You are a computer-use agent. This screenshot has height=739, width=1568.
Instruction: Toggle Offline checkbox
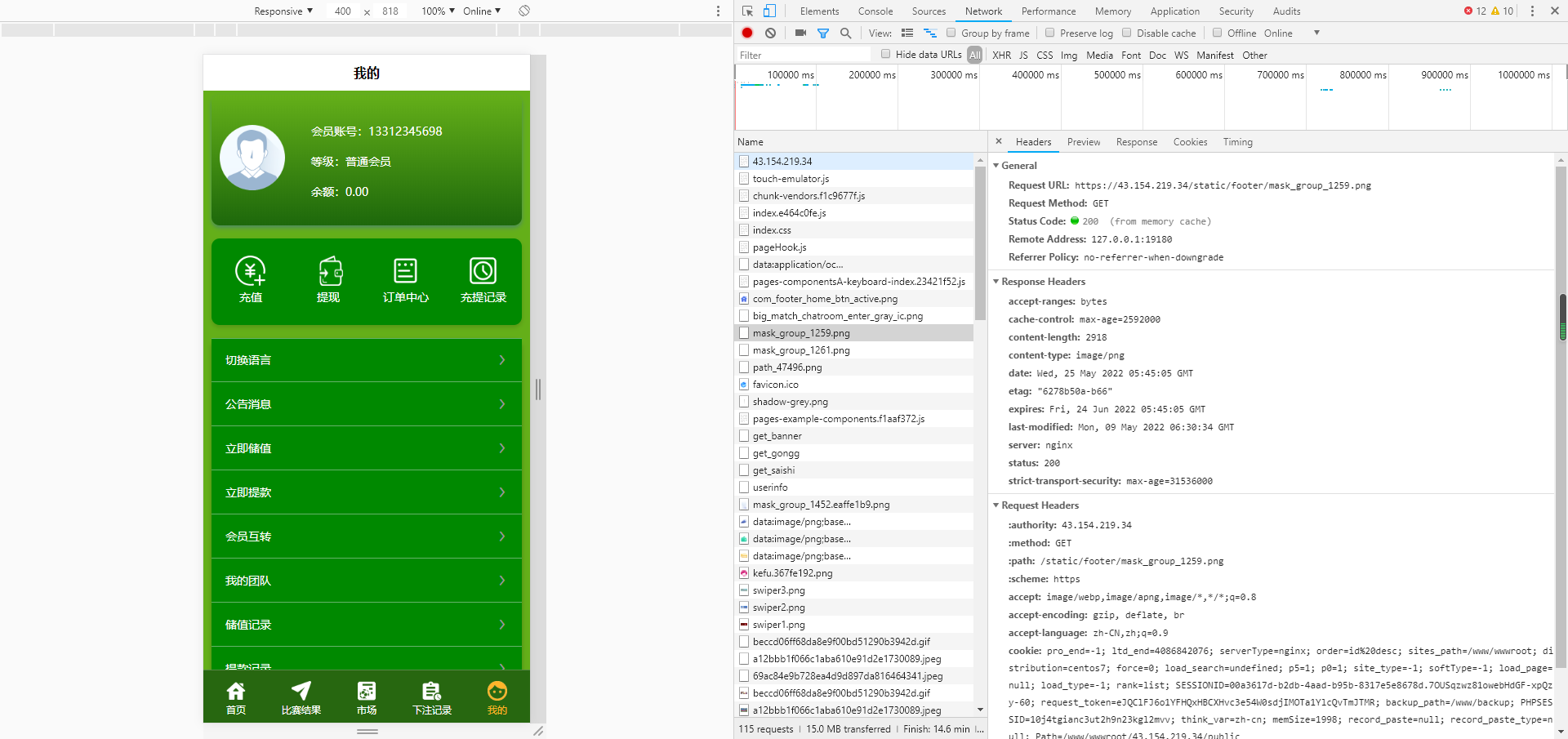[1218, 33]
